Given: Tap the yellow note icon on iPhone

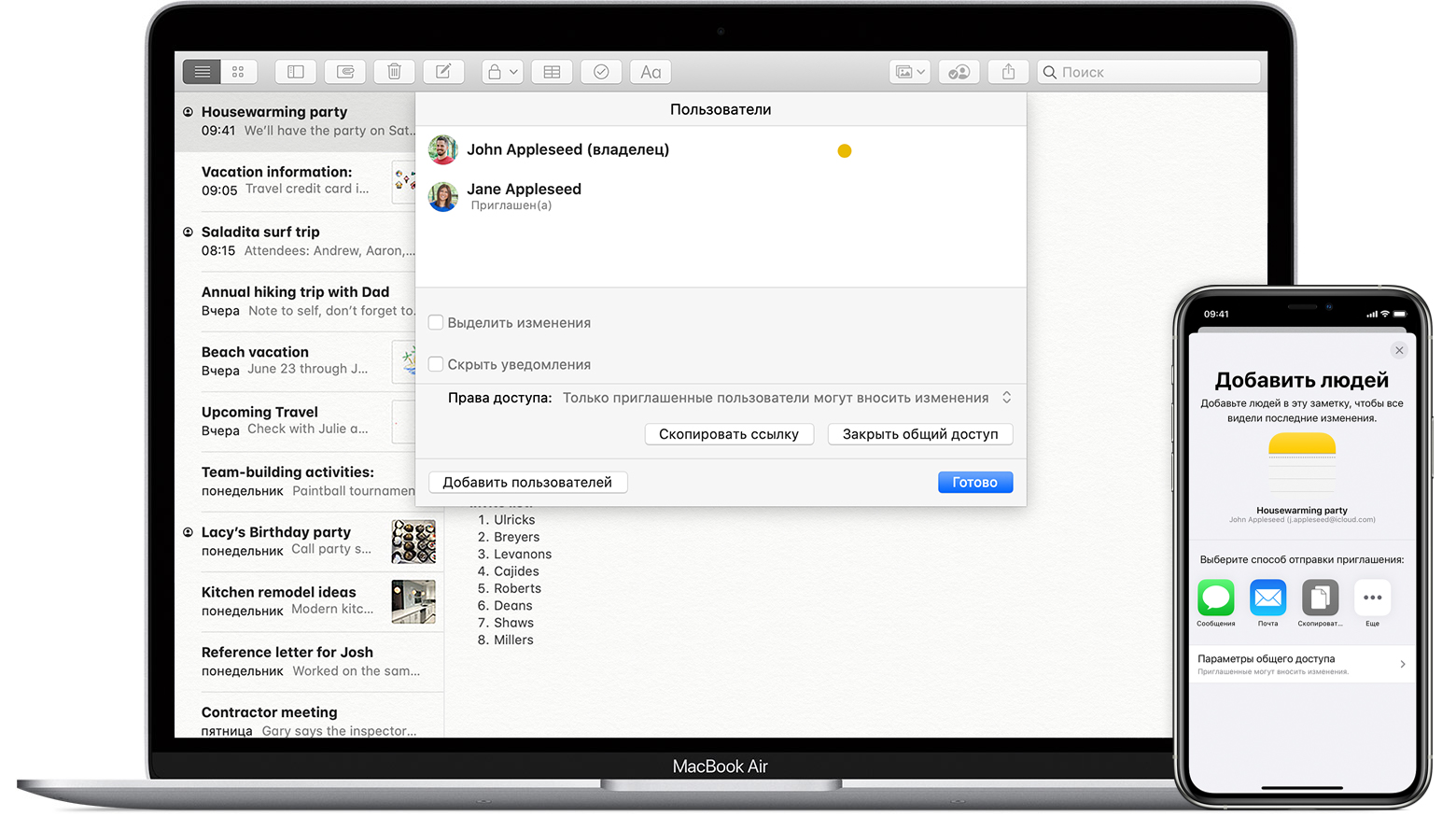Looking at the screenshot, I should pyautogui.click(x=1302, y=460).
